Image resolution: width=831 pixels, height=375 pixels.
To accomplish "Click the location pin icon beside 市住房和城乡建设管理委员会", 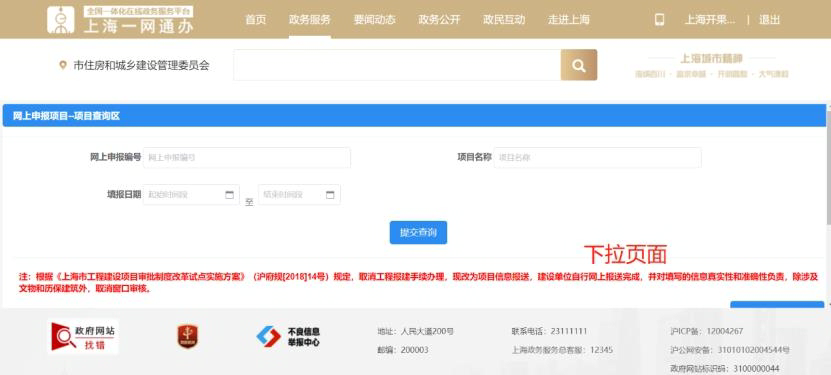I will pos(63,65).
